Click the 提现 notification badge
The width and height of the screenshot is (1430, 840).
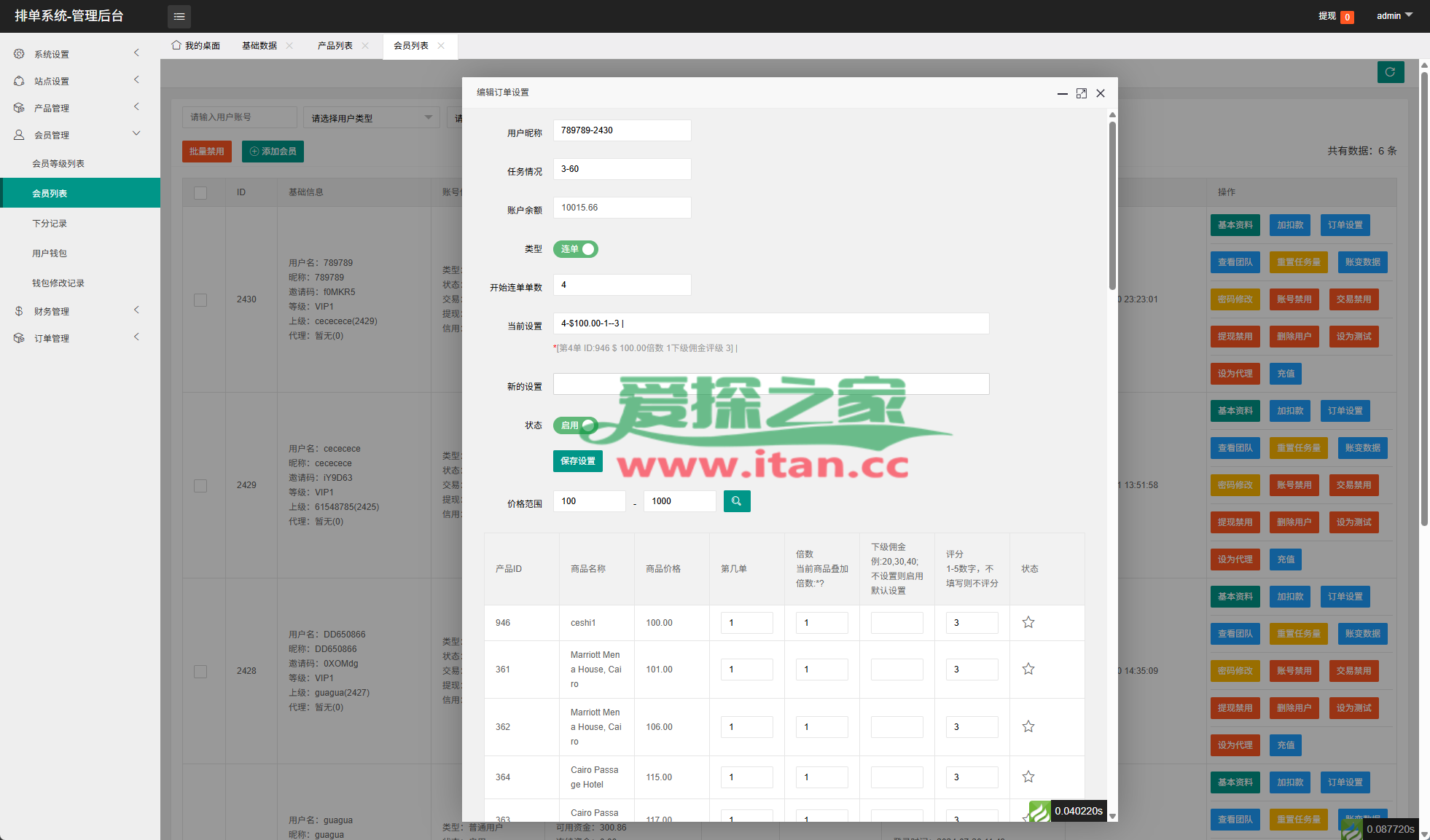tap(1348, 17)
